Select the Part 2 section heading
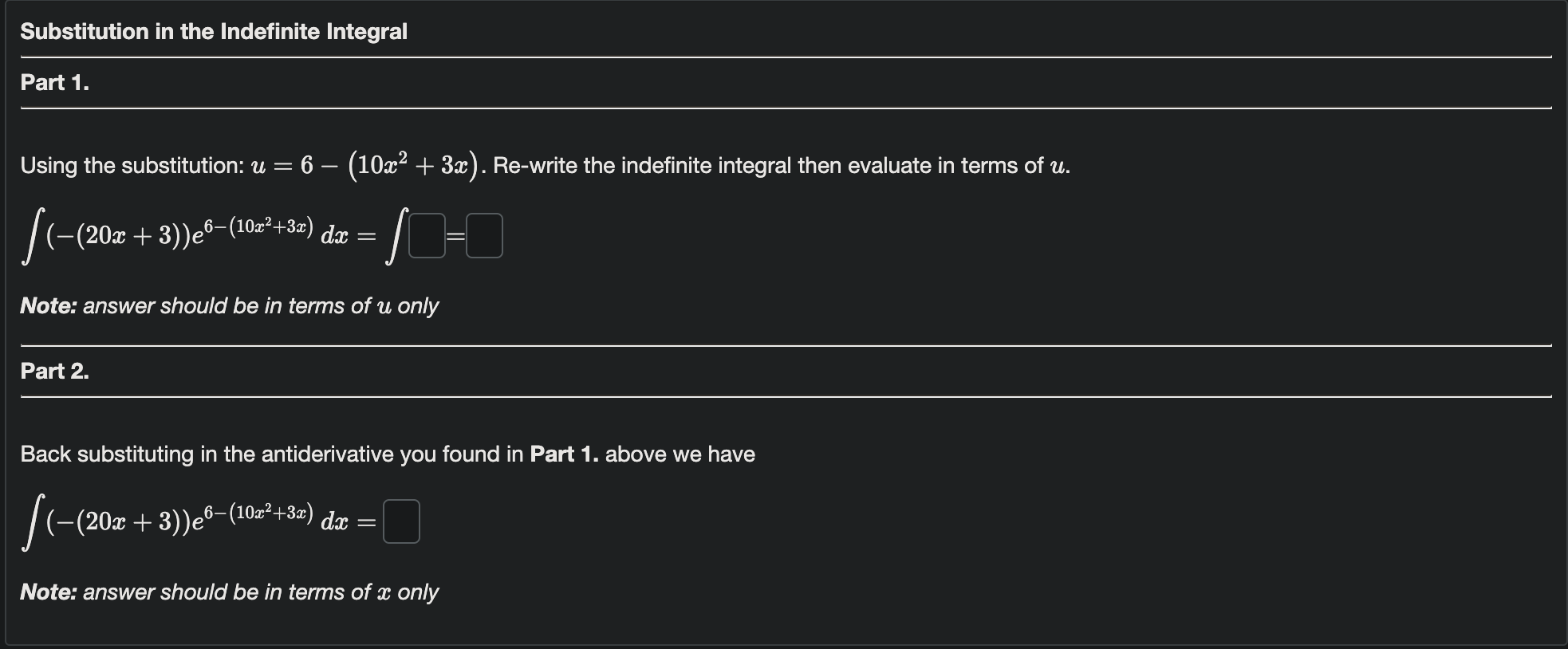1568x649 pixels. pos(54,370)
